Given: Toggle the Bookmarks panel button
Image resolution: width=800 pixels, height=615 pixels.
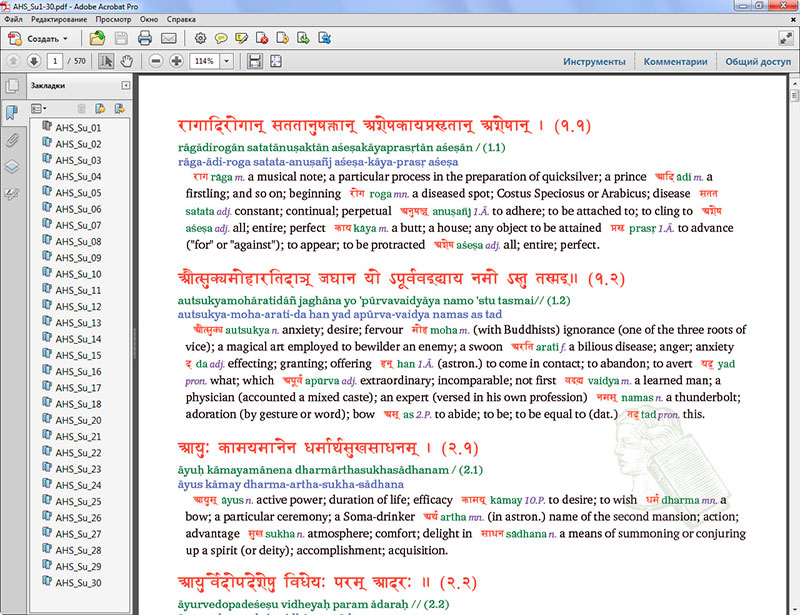Looking at the screenshot, I should pos(12,113).
